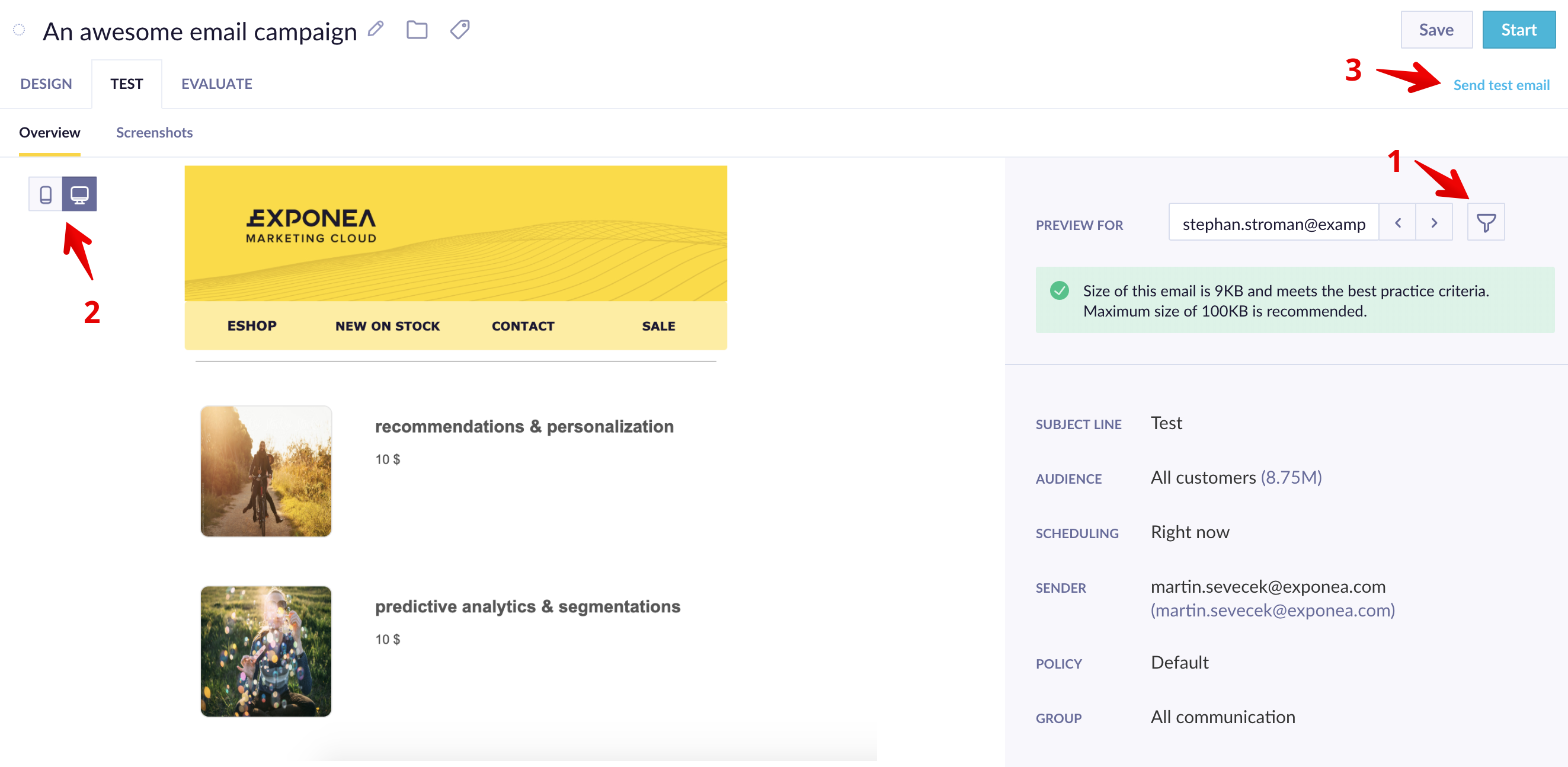The width and height of the screenshot is (1568, 767).
Task: Select the TEST tab
Action: 127,84
